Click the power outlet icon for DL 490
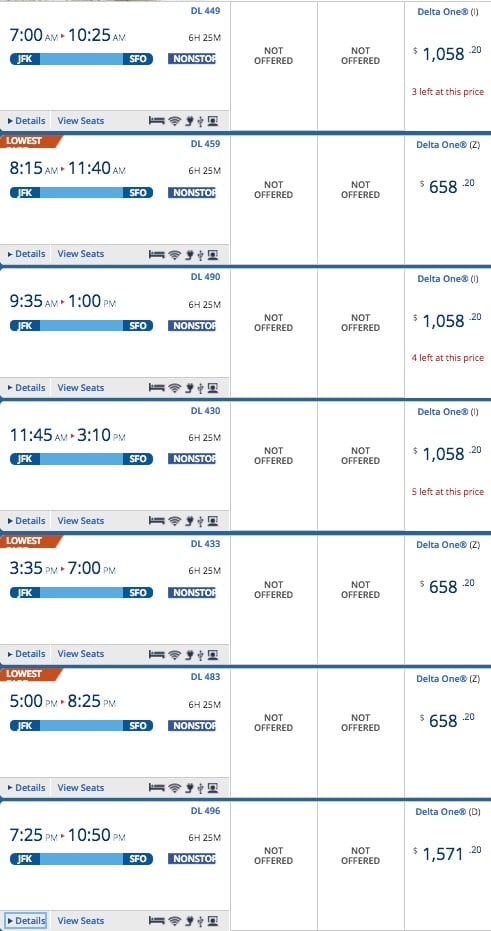Screen dimensions: 491x931 coord(190,388)
